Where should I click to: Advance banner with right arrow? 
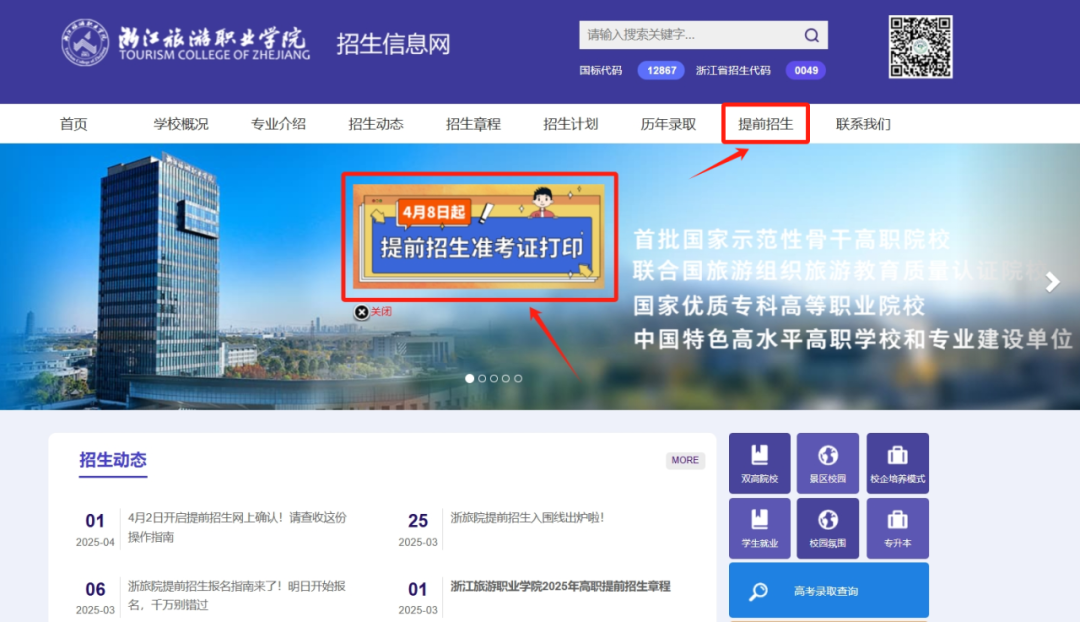pyautogui.click(x=1052, y=283)
